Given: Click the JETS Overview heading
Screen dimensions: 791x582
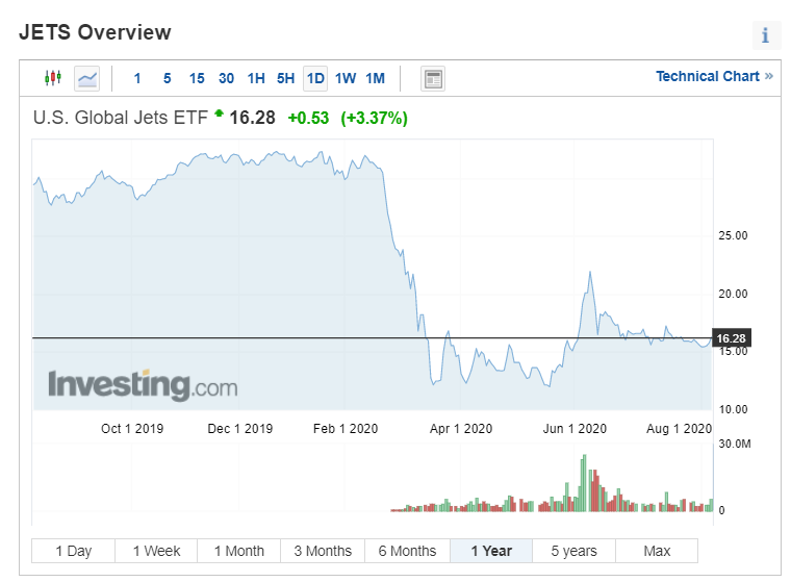Looking at the screenshot, I should [95, 32].
